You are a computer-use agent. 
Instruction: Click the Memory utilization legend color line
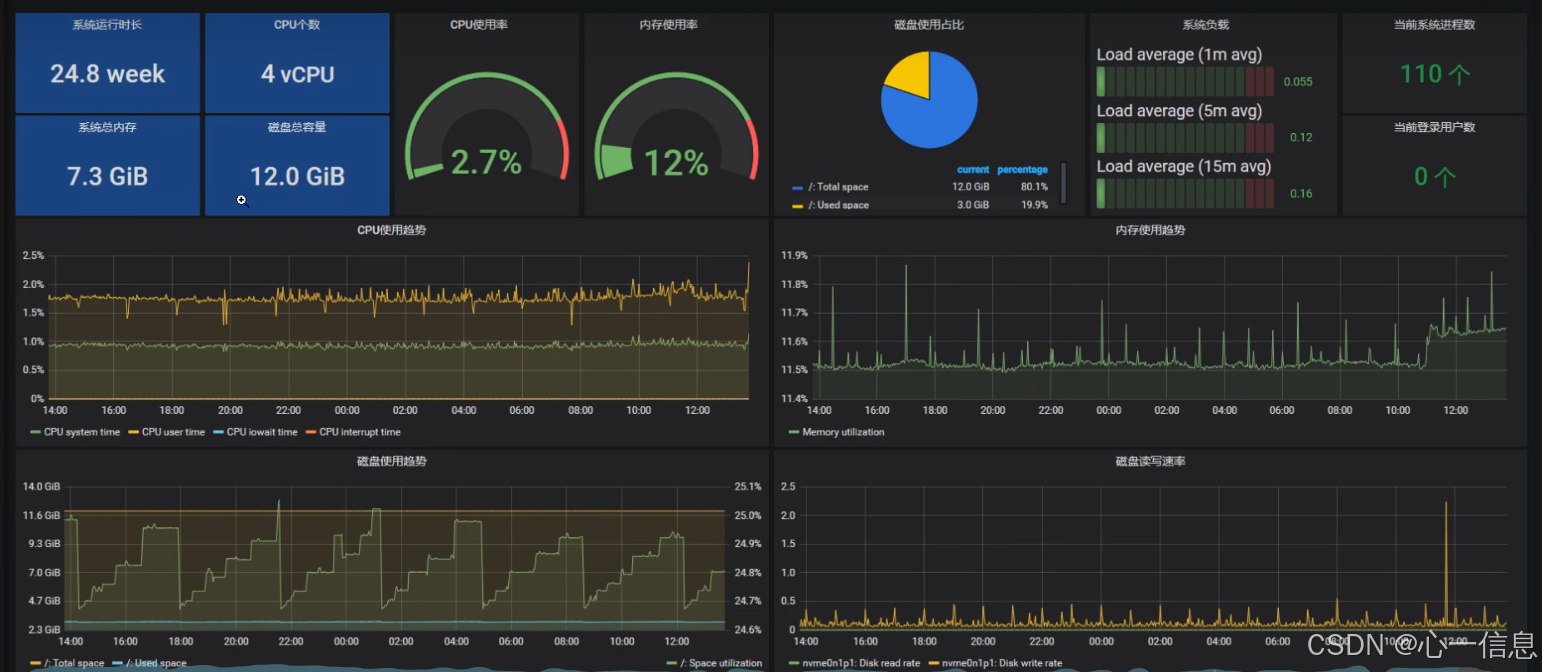793,432
